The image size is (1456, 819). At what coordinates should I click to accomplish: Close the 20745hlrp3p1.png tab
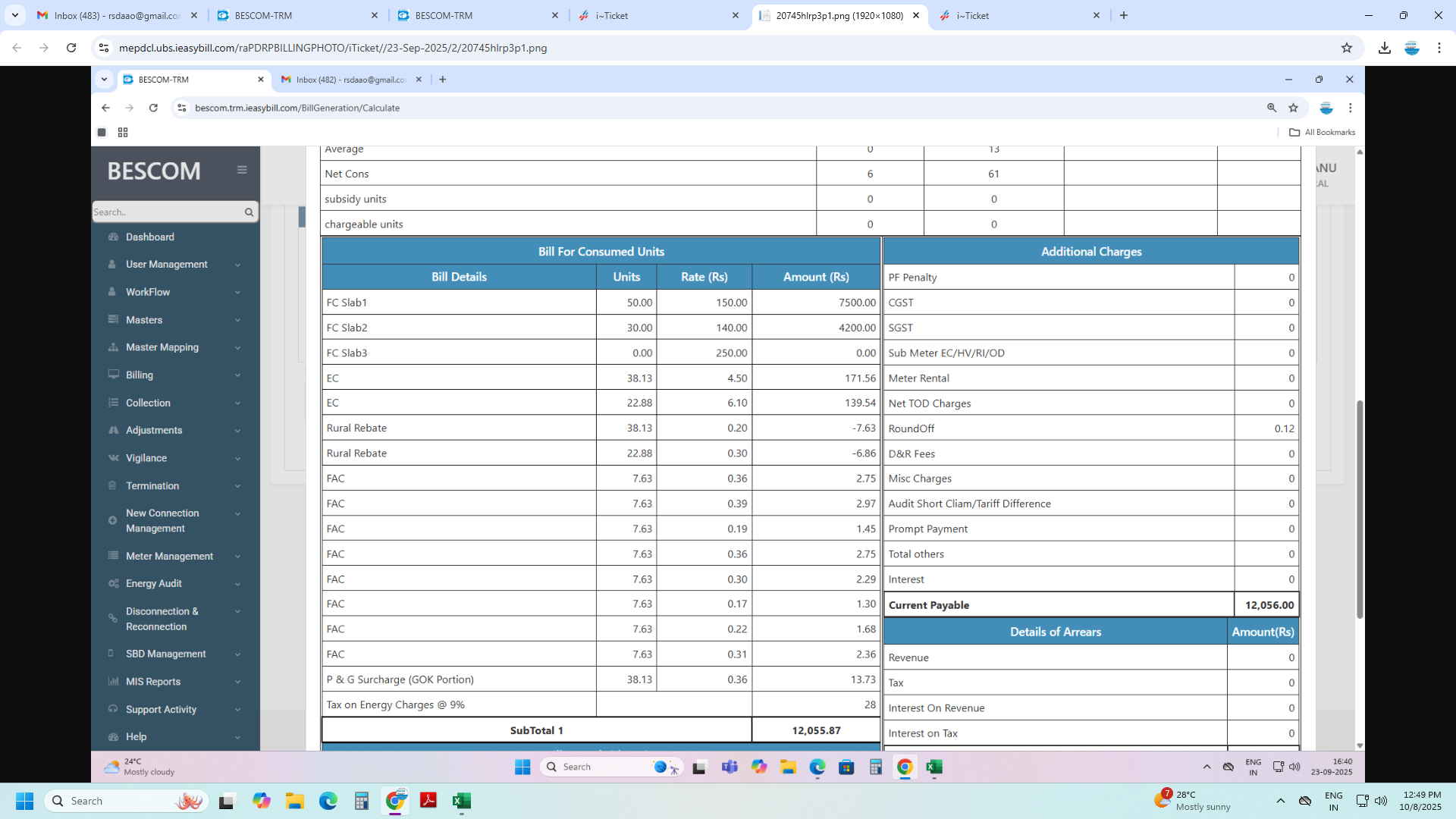pyautogui.click(x=916, y=15)
